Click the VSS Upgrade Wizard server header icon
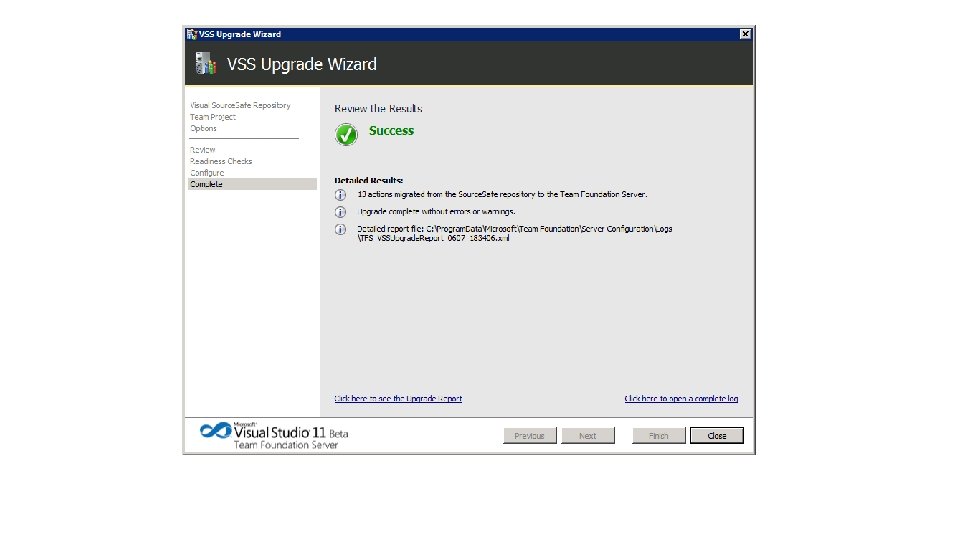This screenshot has width=960, height=540. pos(206,63)
